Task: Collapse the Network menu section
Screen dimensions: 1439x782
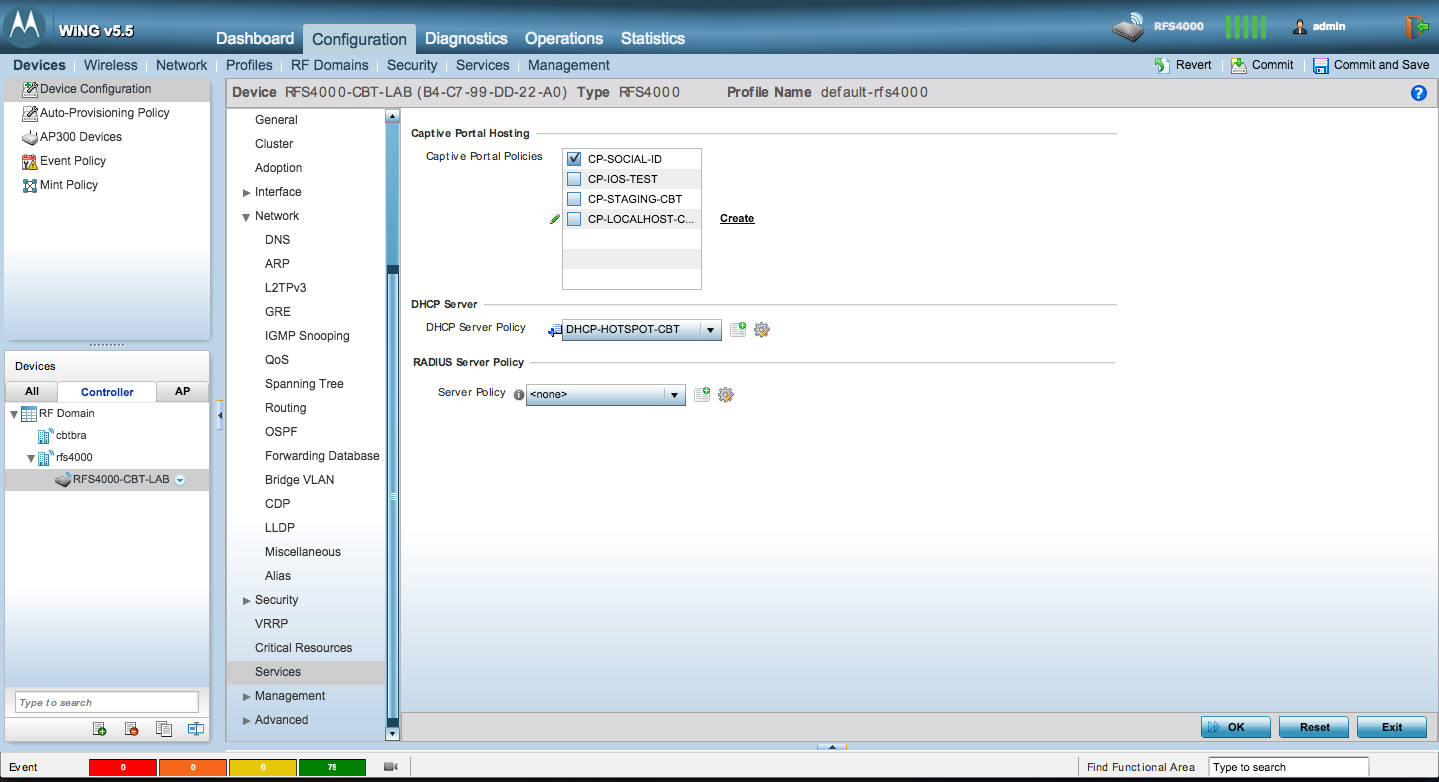Action: click(x=246, y=217)
